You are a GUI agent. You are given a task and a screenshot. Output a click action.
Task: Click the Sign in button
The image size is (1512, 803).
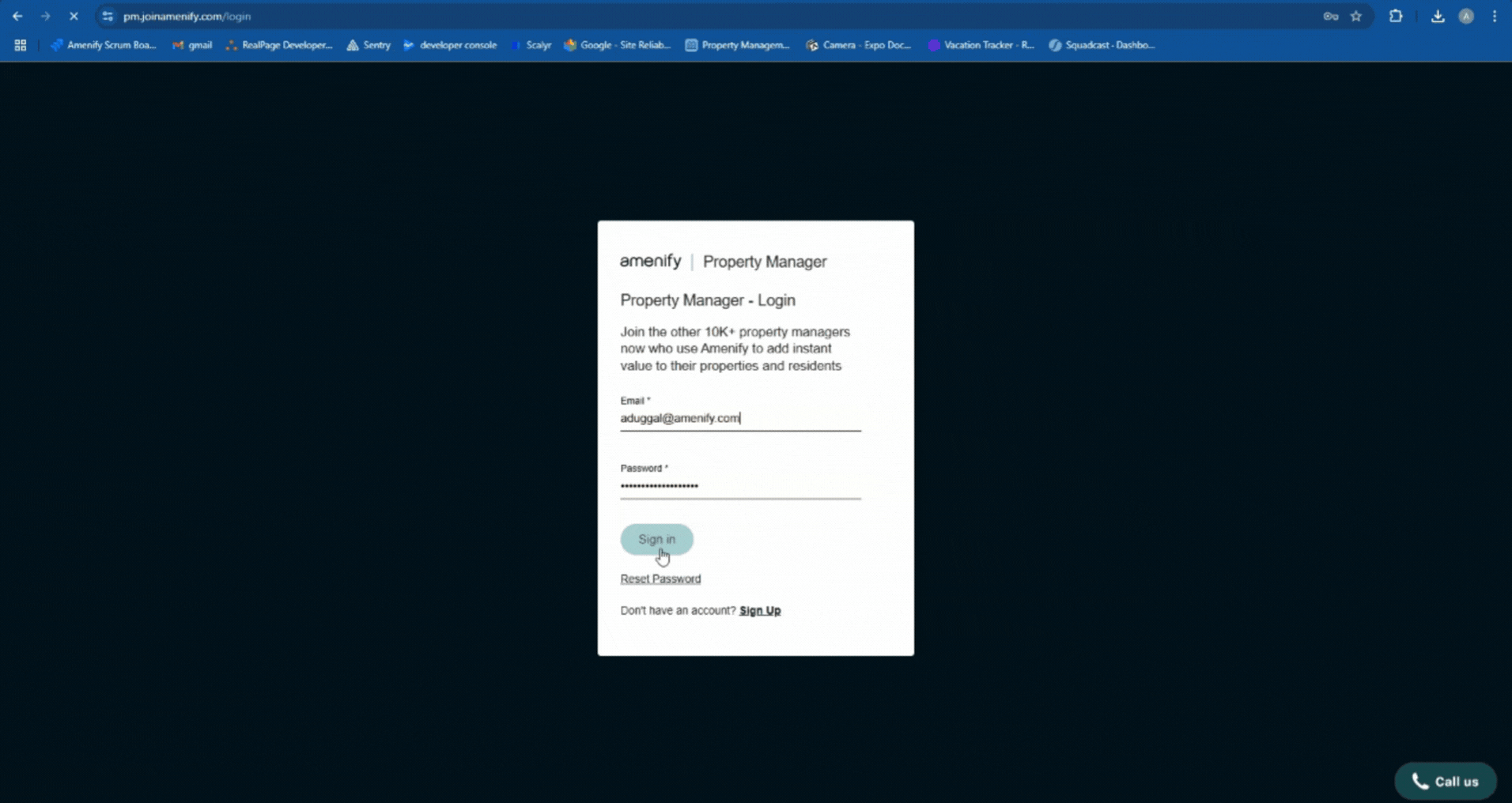coord(656,539)
